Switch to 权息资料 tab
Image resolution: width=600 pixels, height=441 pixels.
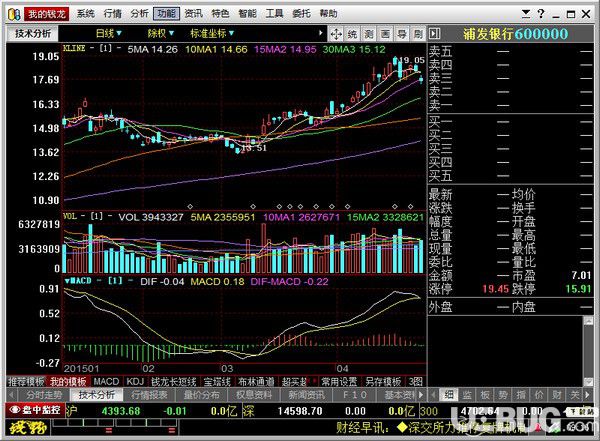point(254,395)
